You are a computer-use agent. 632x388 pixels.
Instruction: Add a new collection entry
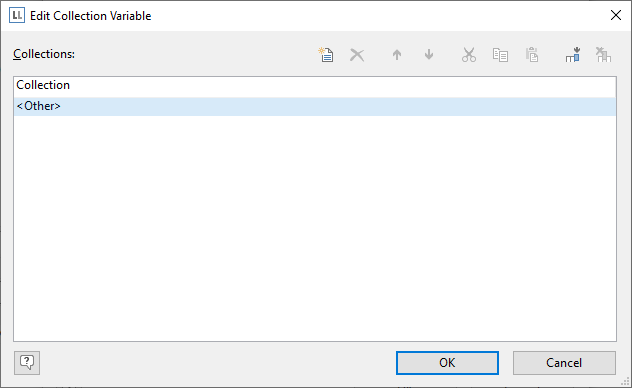click(x=326, y=55)
